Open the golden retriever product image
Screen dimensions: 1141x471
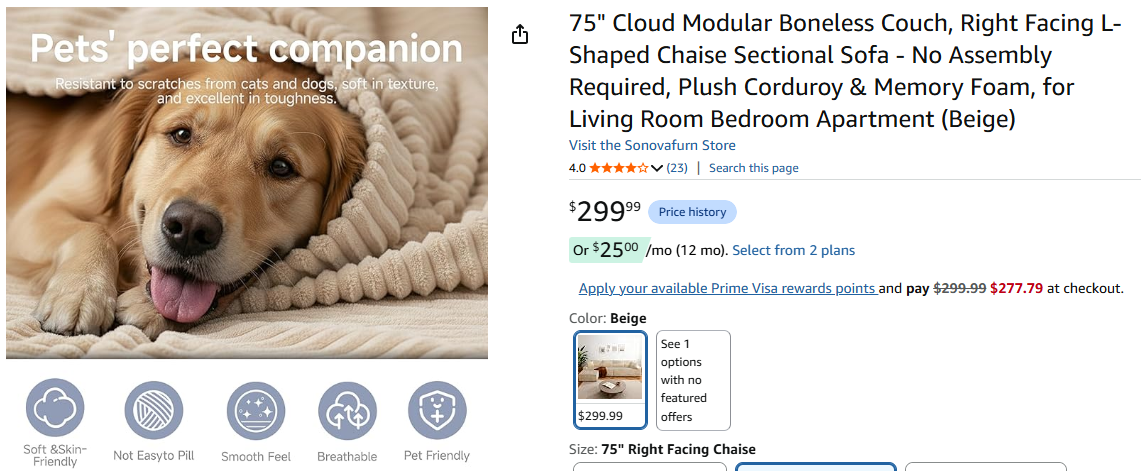click(247, 183)
